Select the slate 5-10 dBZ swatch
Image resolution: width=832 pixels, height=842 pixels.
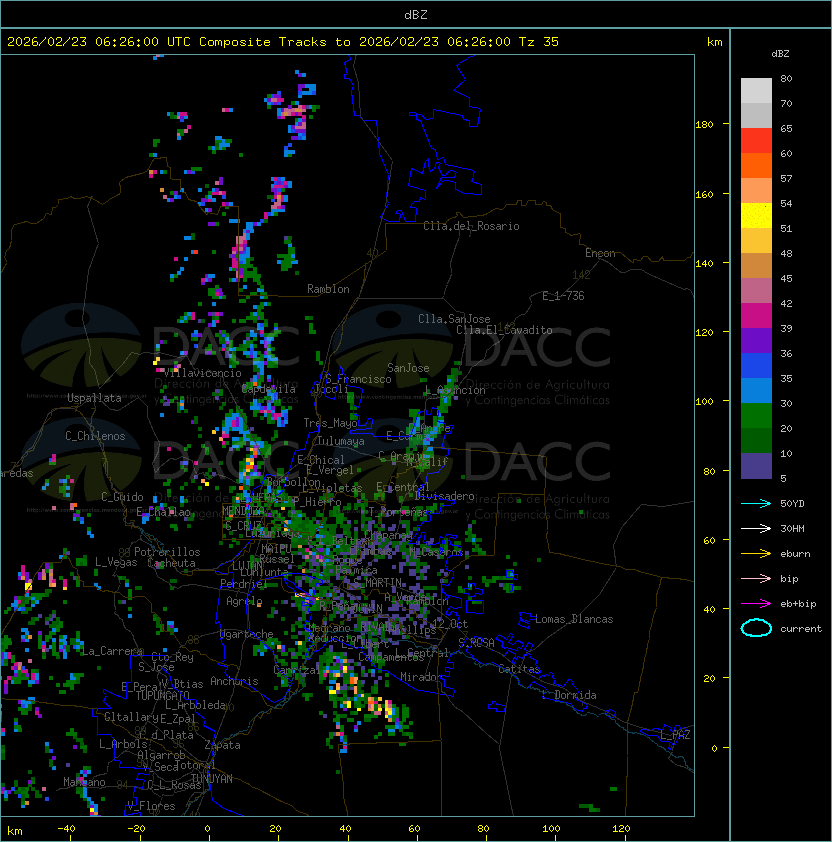(756, 466)
